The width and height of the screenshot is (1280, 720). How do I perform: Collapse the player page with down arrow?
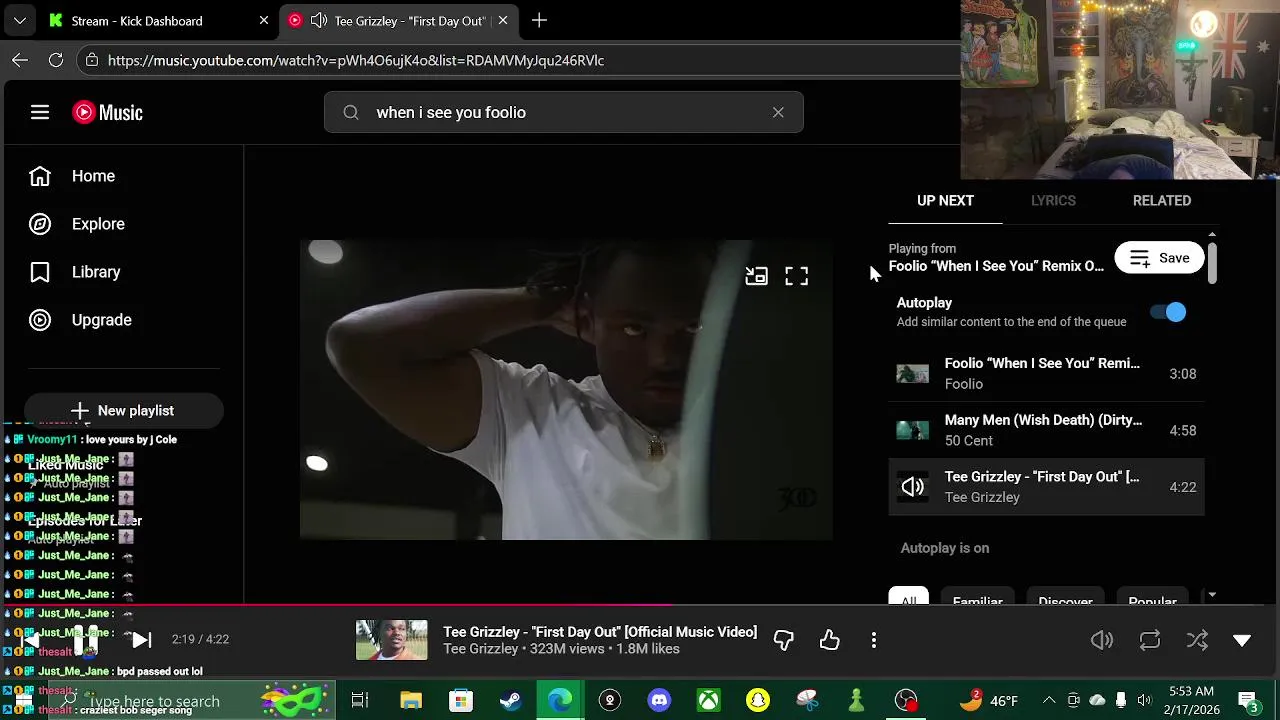pos(1242,641)
